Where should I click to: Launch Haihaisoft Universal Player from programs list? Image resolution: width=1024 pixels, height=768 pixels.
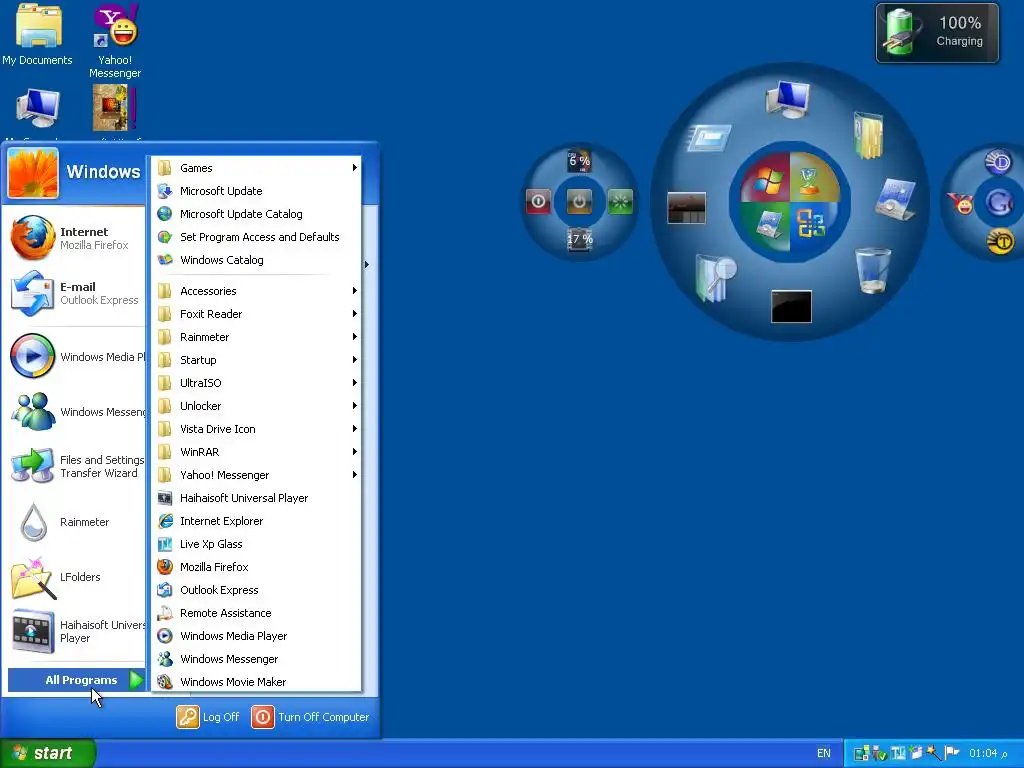257,498
